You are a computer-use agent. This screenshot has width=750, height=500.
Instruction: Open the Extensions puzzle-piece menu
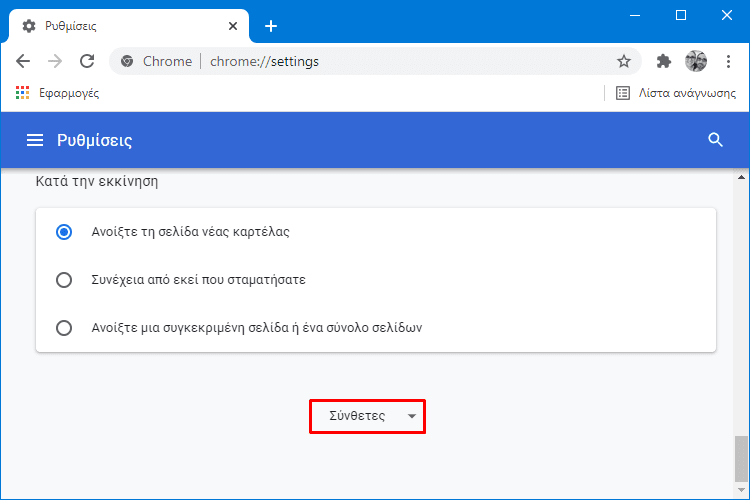pos(663,61)
